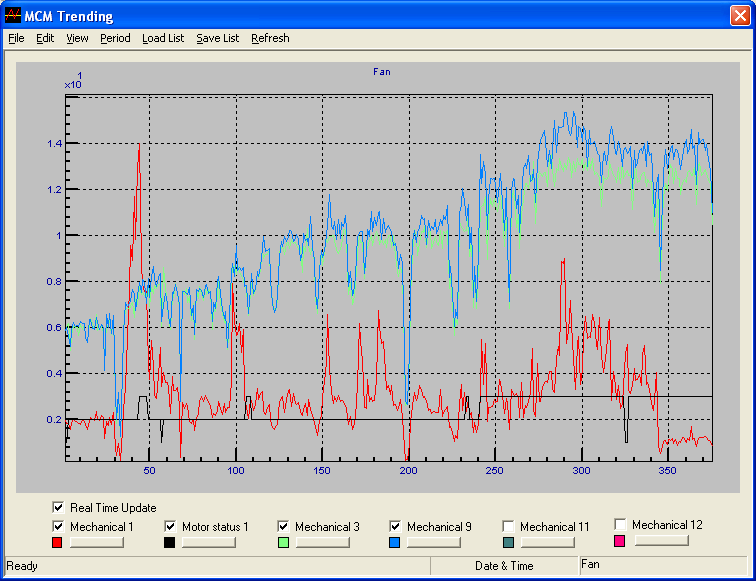Image resolution: width=756 pixels, height=581 pixels.
Task: Uncheck the Mechanical 1 trend checkbox
Action: [58, 526]
